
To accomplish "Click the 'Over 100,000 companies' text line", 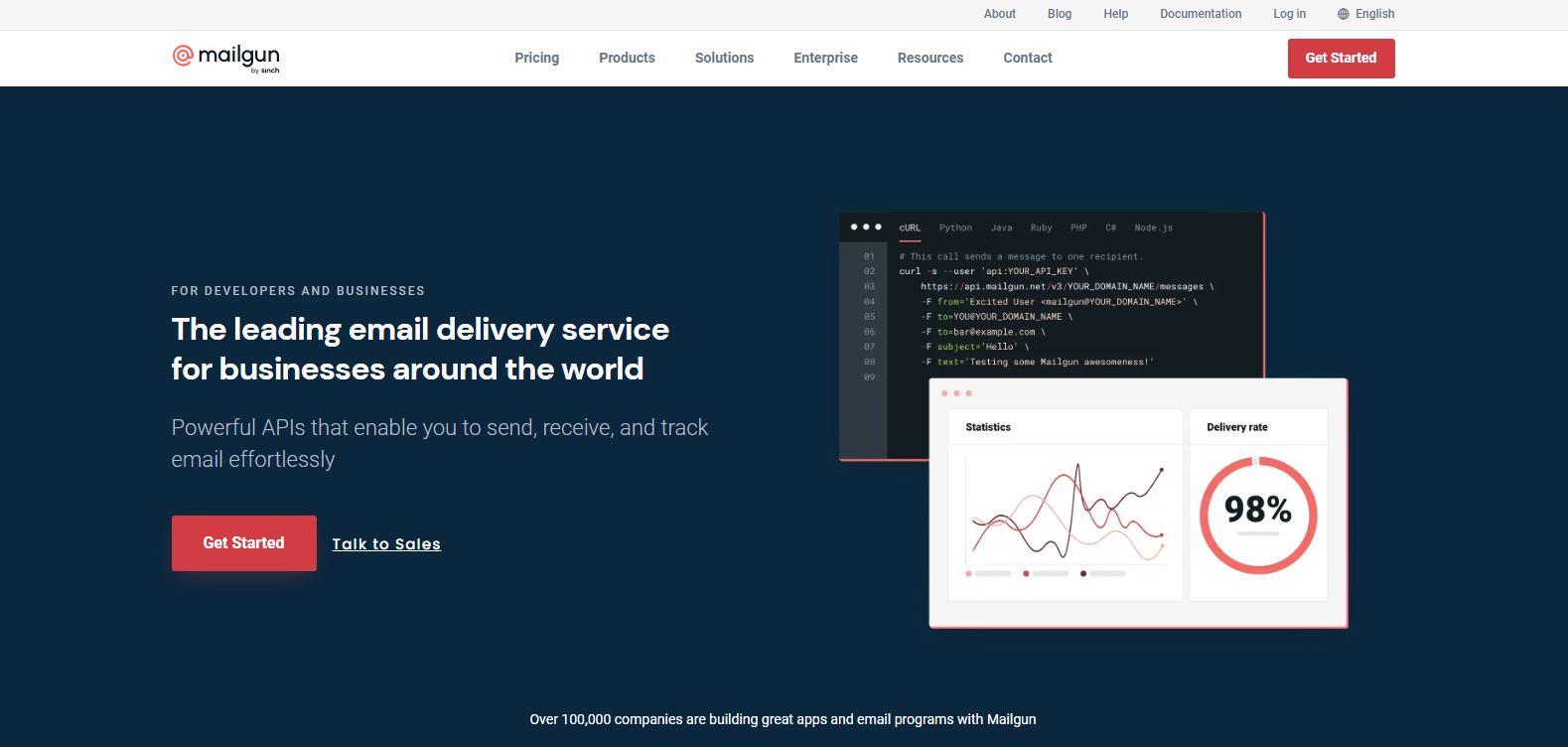I will coord(783,719).
